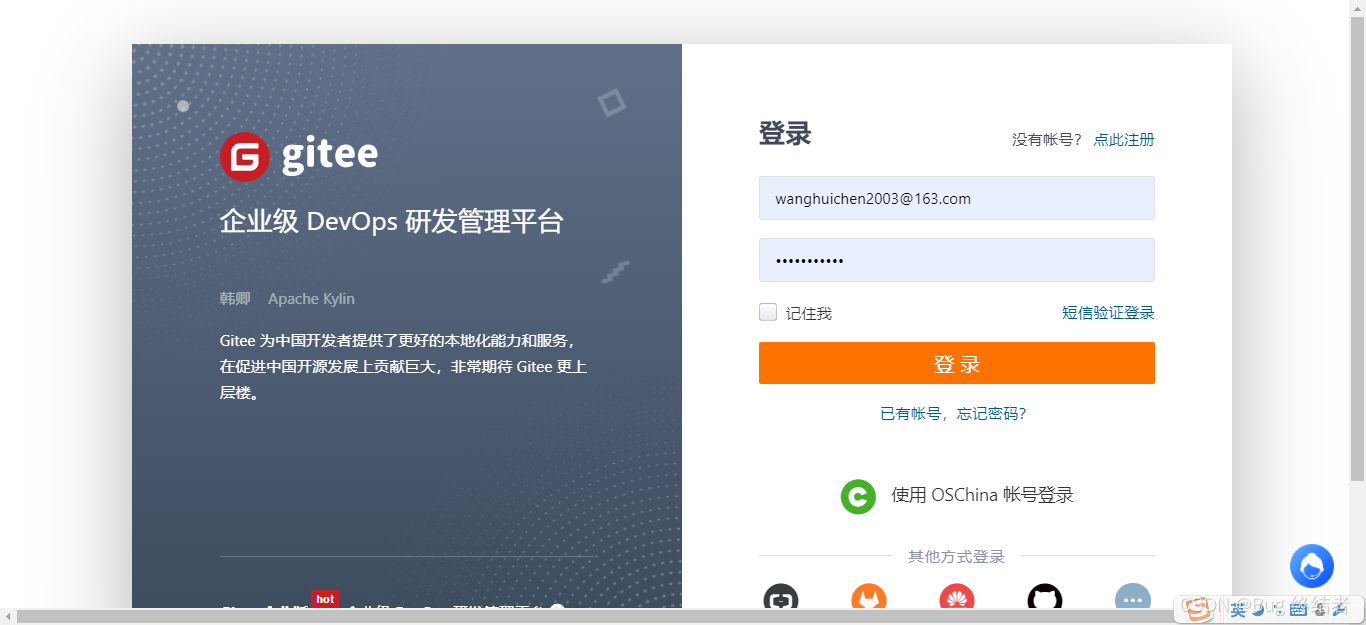Click the horizontal scrollbar left arrow
The height and width of the screenshot is (625, 1366).
[x=7, y=616]
